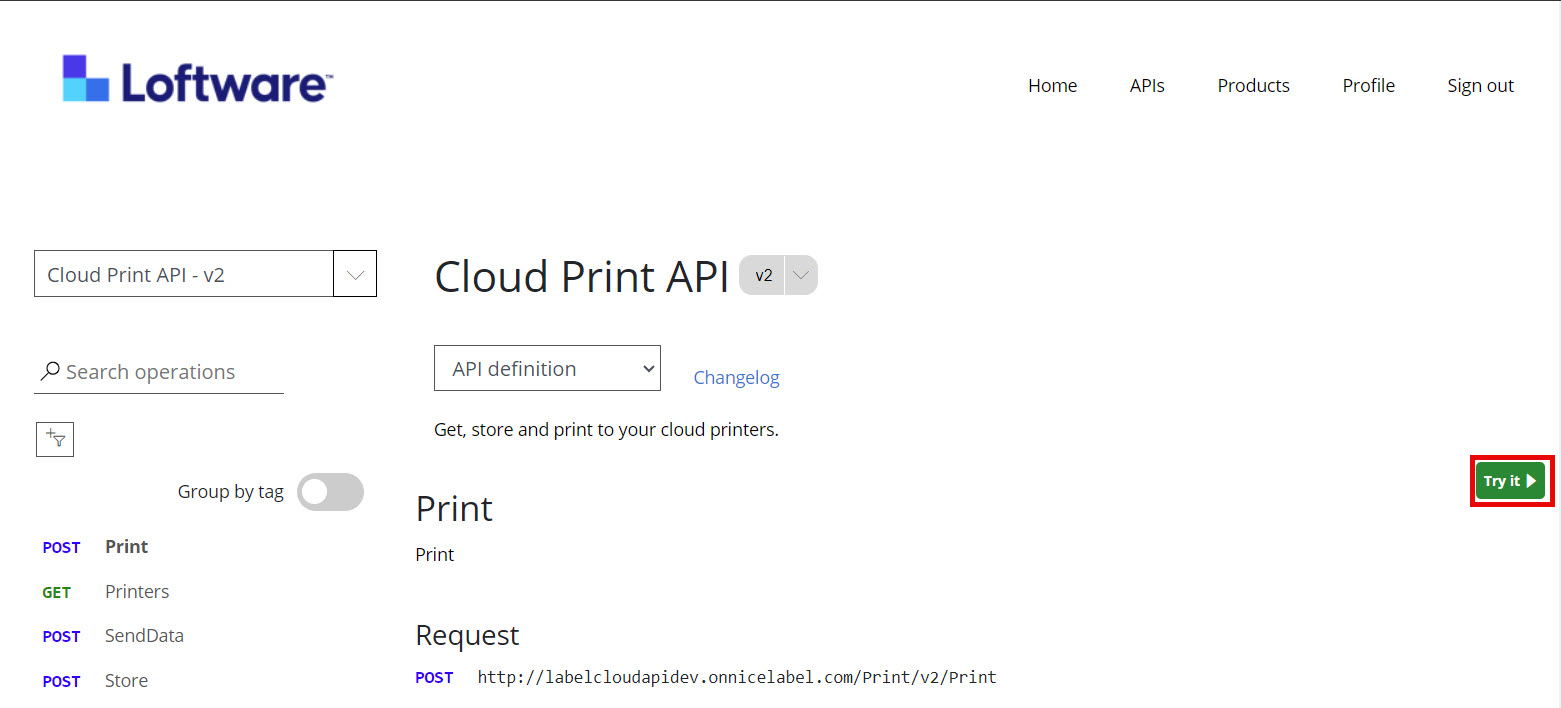Open the filter by tags icon

(55, 439)
